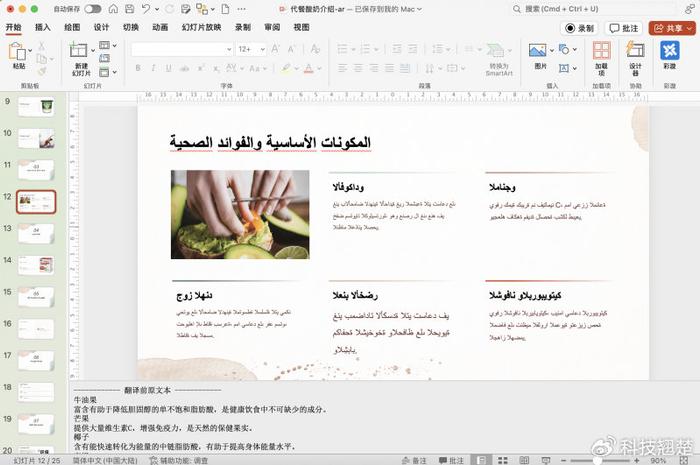This screenshot has width=700, height=465.
Task: Expand the 新建幻灯片 layout arrow
Action: (x=93, y=50)
